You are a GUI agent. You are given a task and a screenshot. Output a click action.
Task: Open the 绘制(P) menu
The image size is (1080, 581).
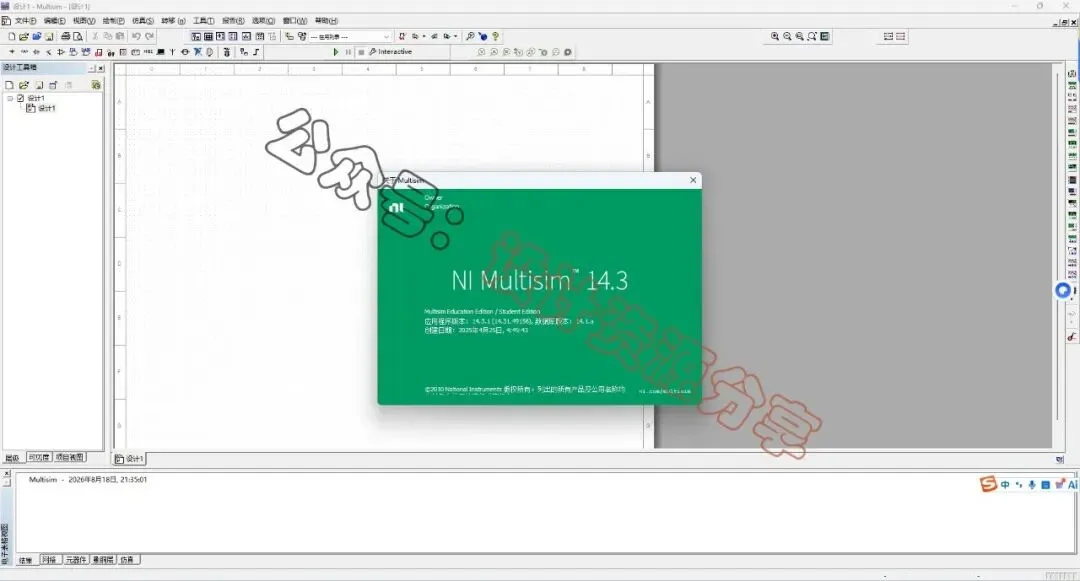114,21
